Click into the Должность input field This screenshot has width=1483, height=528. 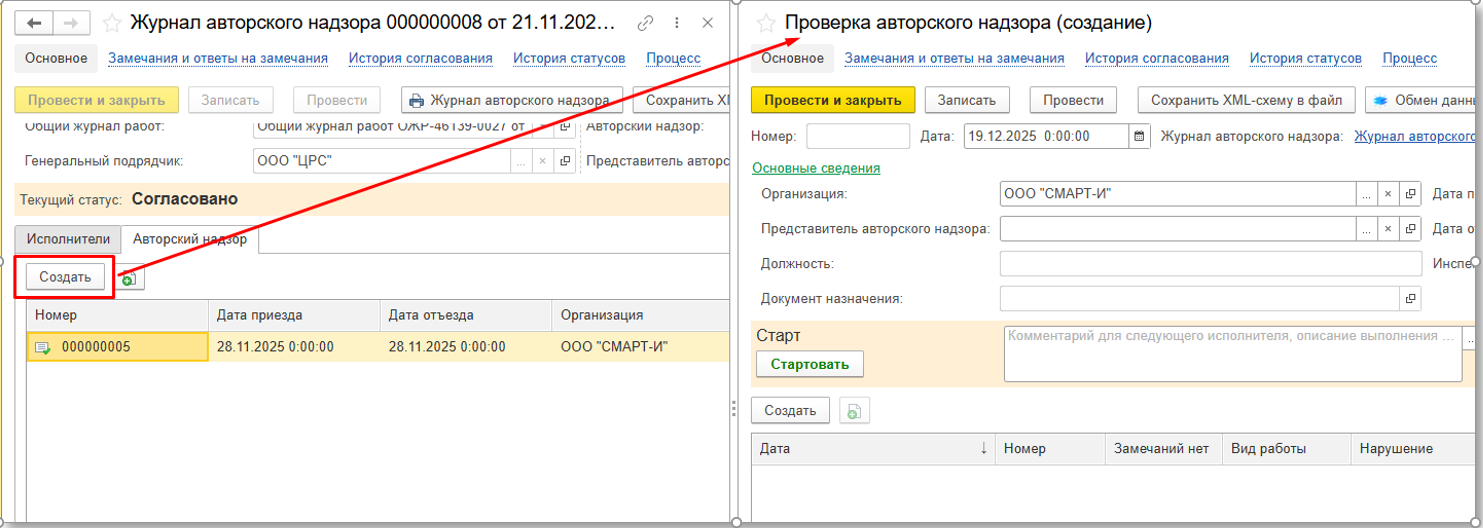coord(1210,263)
